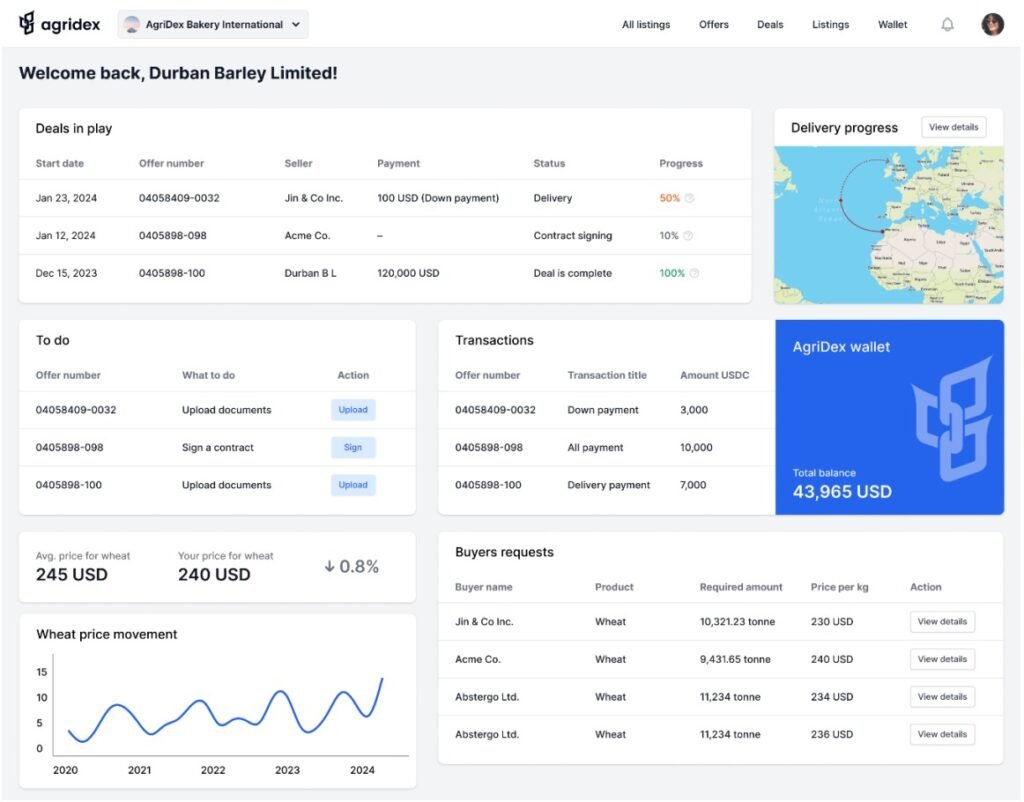Viewport: 1024px width, 802px height.
Task: Click the delivery progress map thumbnail
Action: click(x=888, y=225)
